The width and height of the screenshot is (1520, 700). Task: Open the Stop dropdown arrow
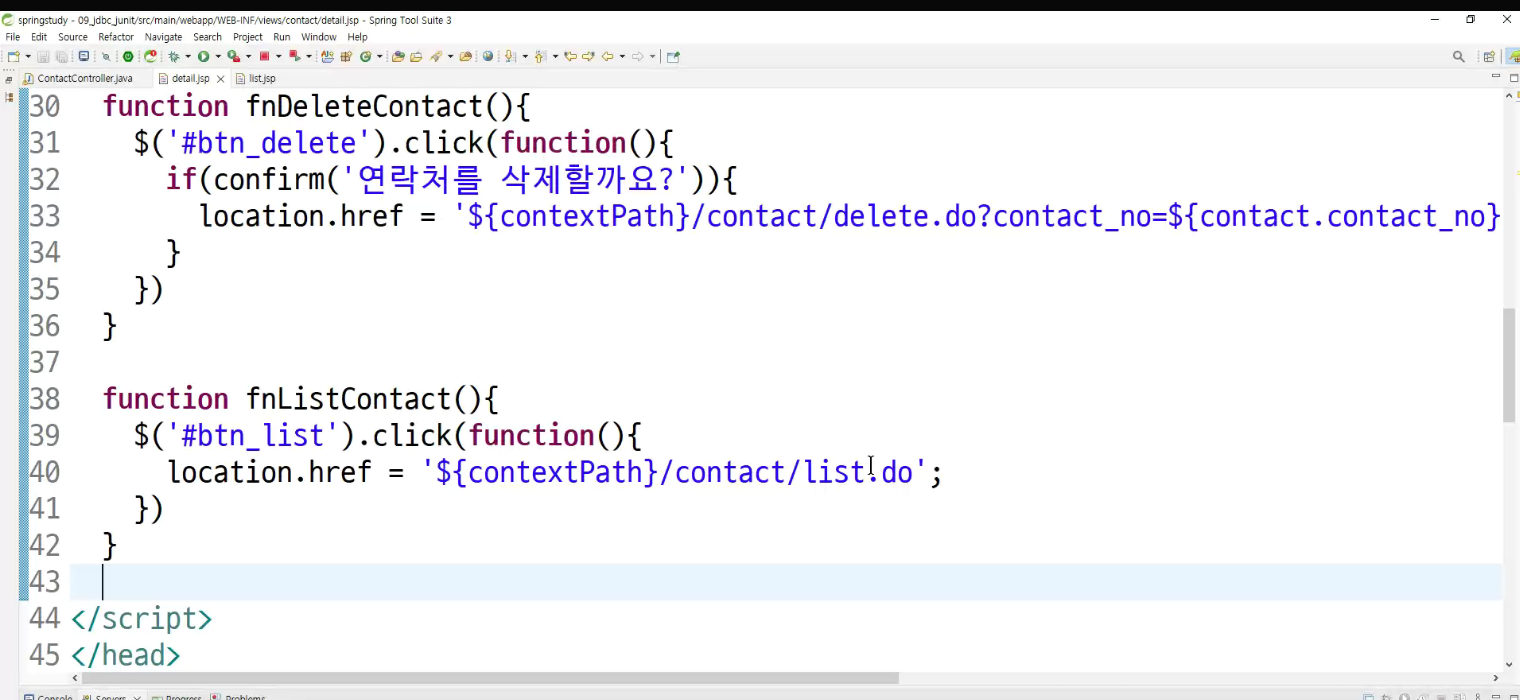click(278, 57)
